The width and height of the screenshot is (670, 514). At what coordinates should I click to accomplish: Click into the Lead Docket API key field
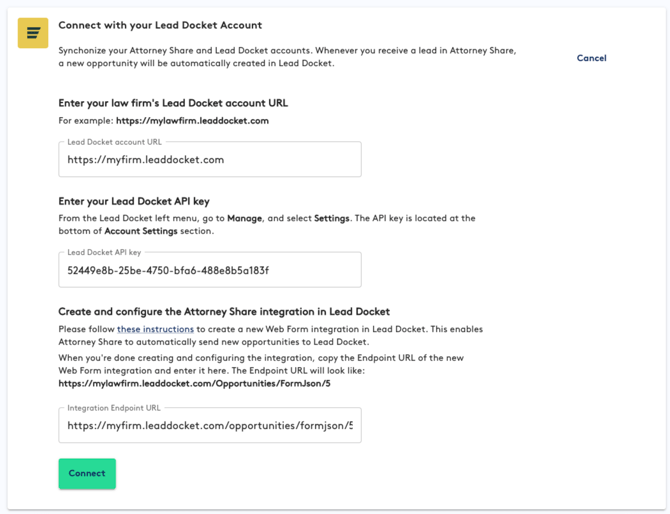(210, 270)
